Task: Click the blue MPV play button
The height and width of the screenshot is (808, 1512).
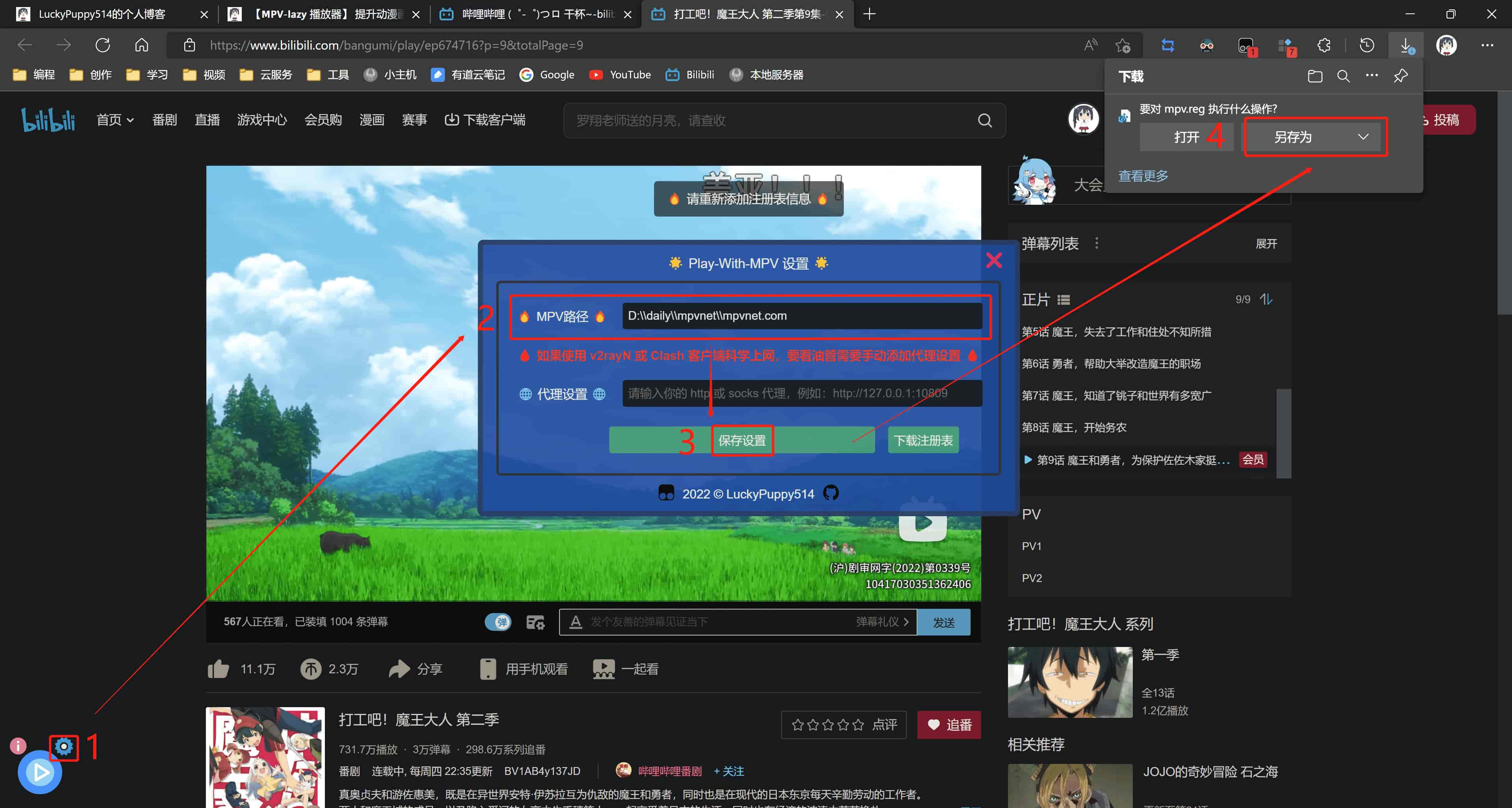Action: tap(40, 772)
